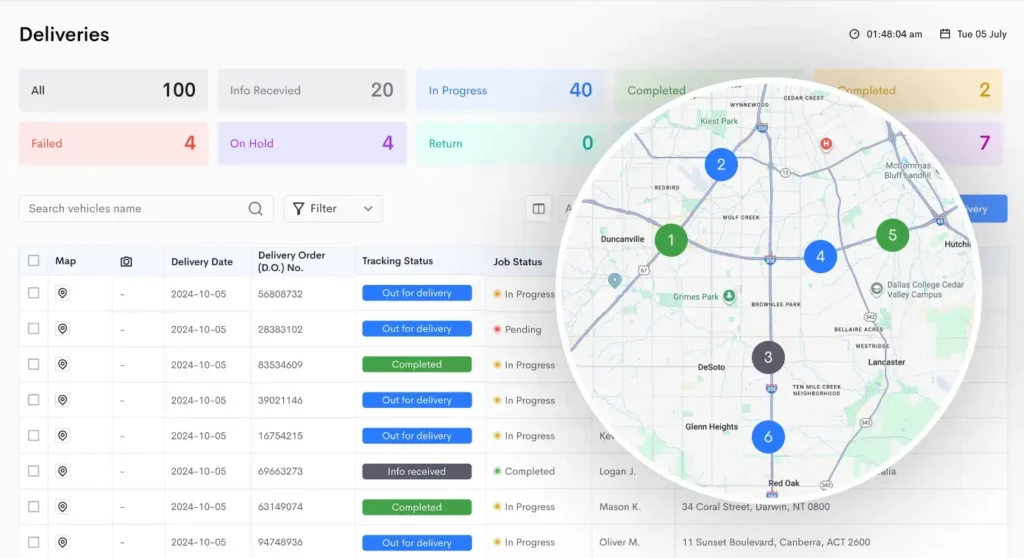Select blue map marker 6 near Glenn Heights
The height and width of the screenshot is (558, 1024).
click(x=768, y=437)
